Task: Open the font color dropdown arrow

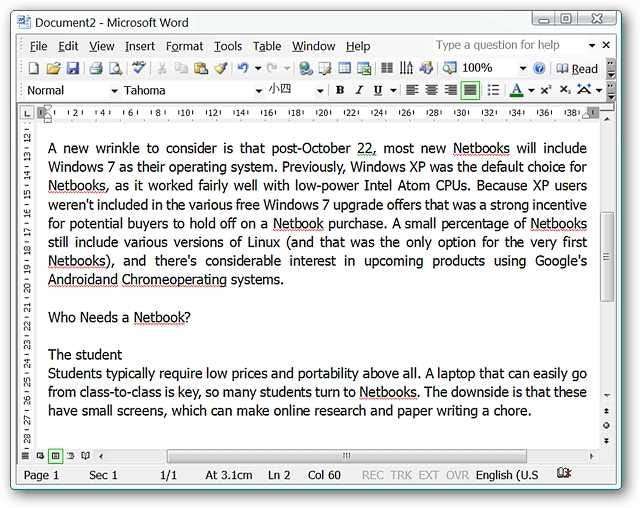Action: point(531,91)
